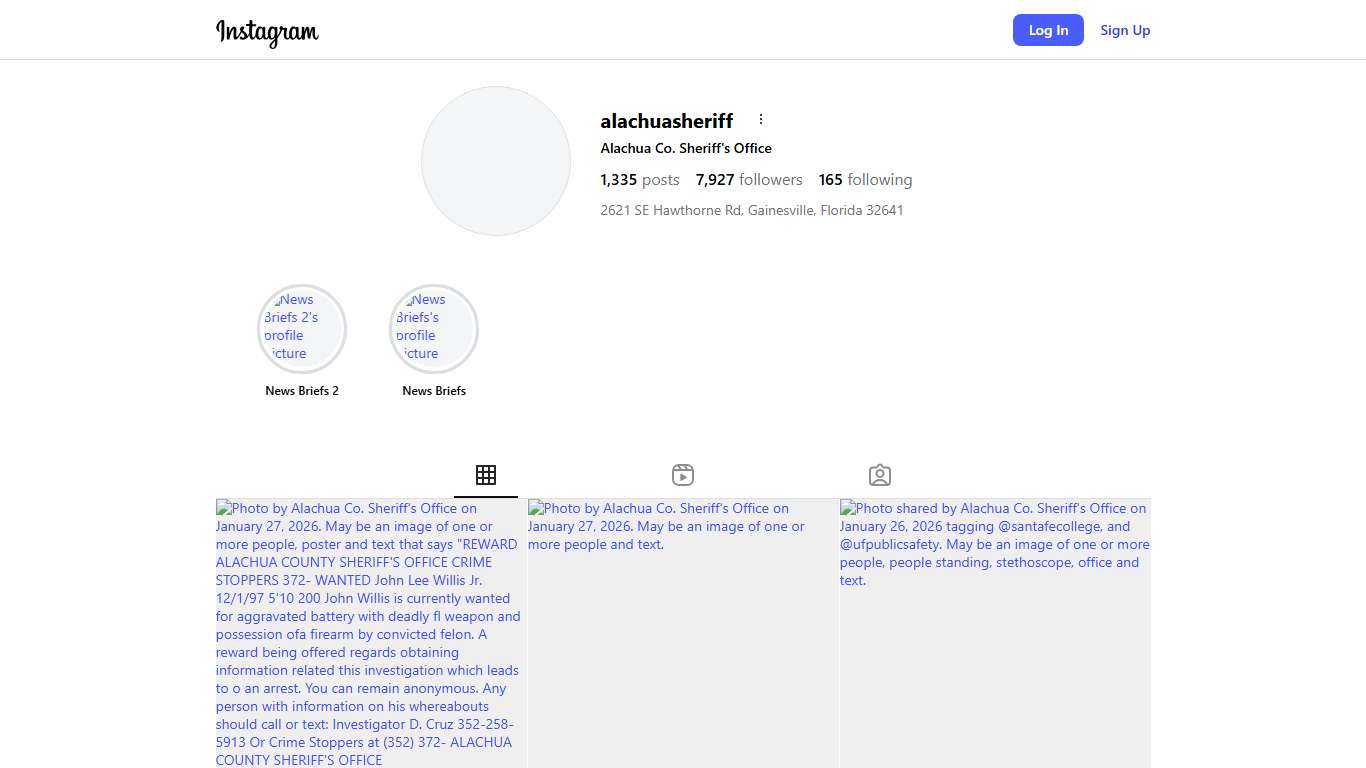This screenshot has width=1366, height=768.
Task: Click the Gainesville, Florida address text
Action: coord(752,210)
